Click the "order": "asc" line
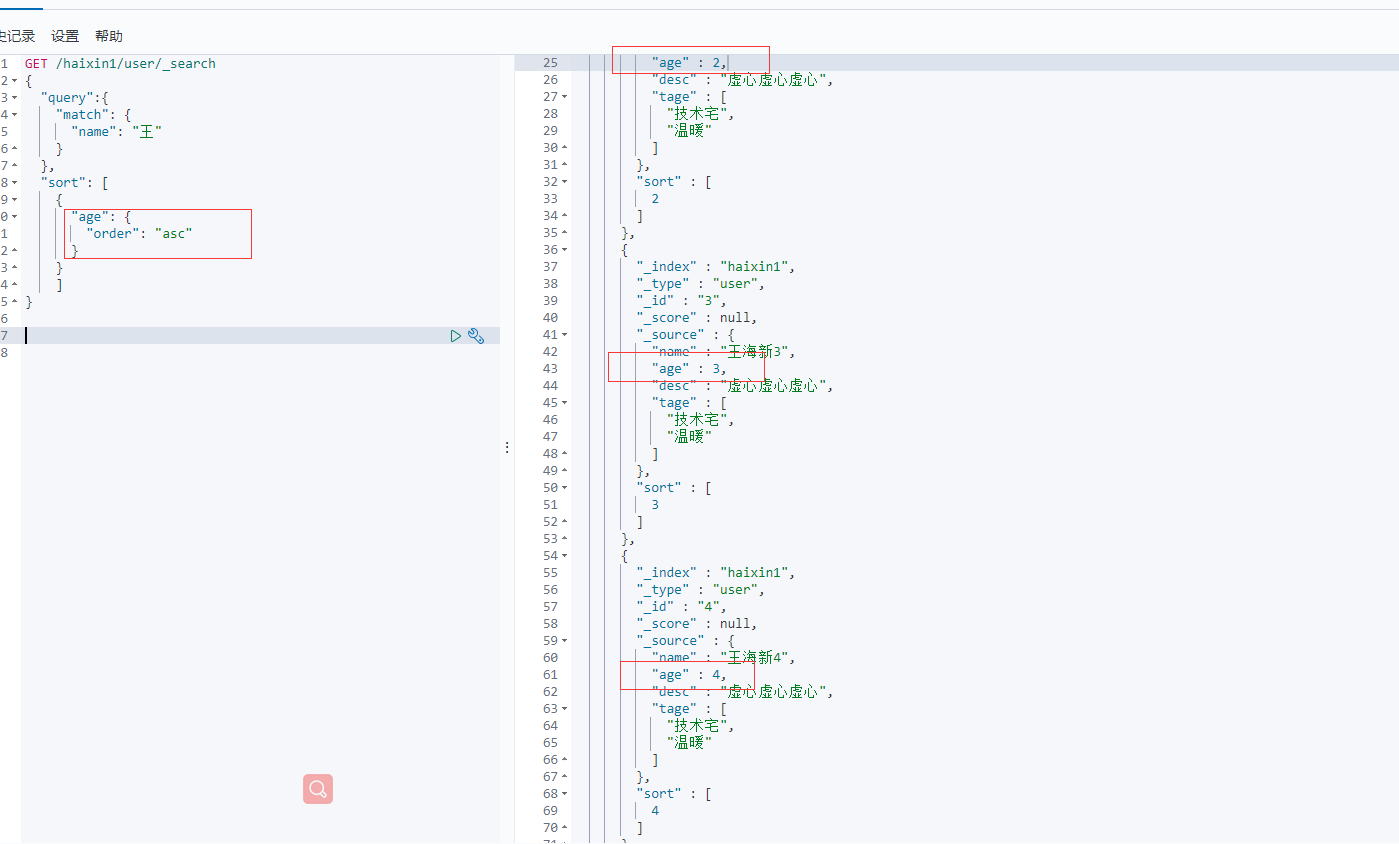 pos(139,234)
